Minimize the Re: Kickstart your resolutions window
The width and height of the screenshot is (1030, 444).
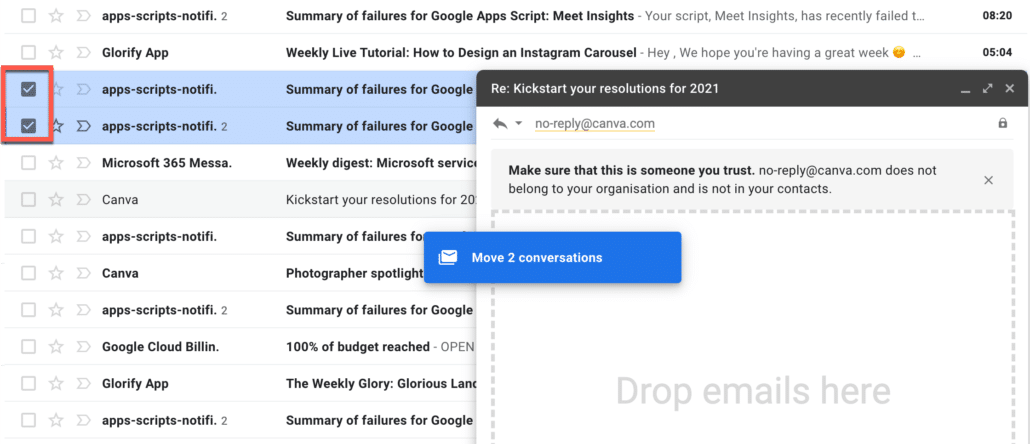click(966, 89)
